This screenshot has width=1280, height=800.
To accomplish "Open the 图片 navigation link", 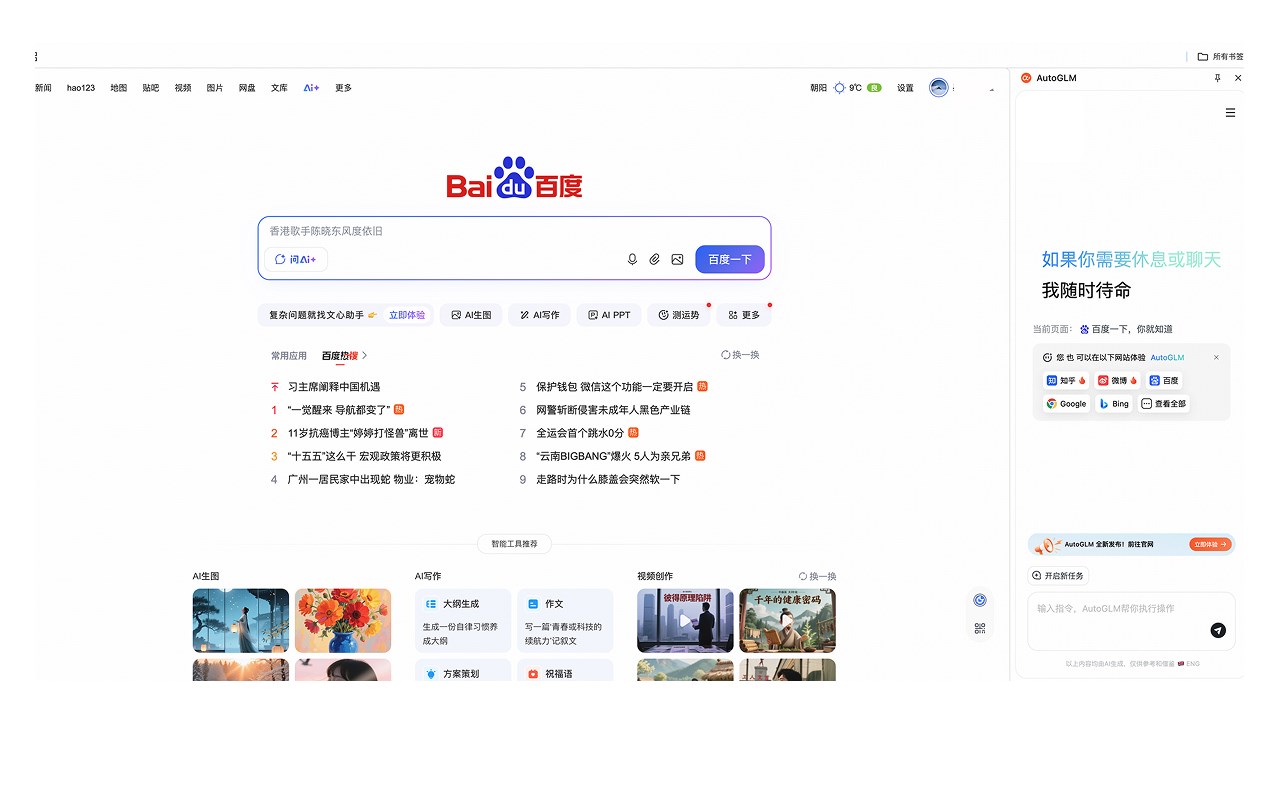I will (x=214, y=88).
